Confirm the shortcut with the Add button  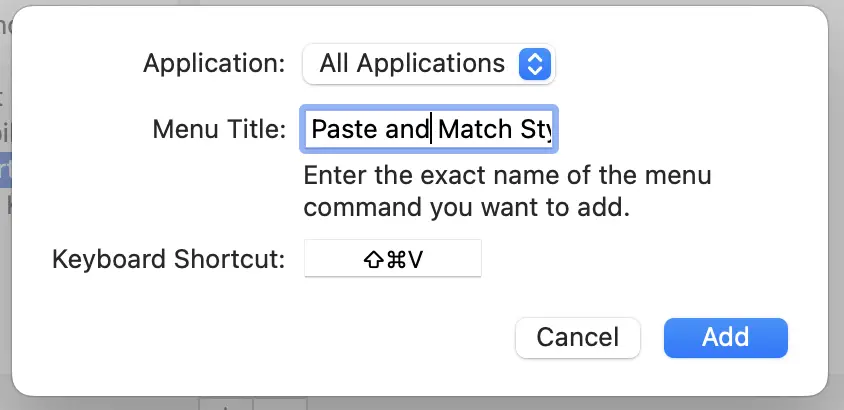[726, 337]
